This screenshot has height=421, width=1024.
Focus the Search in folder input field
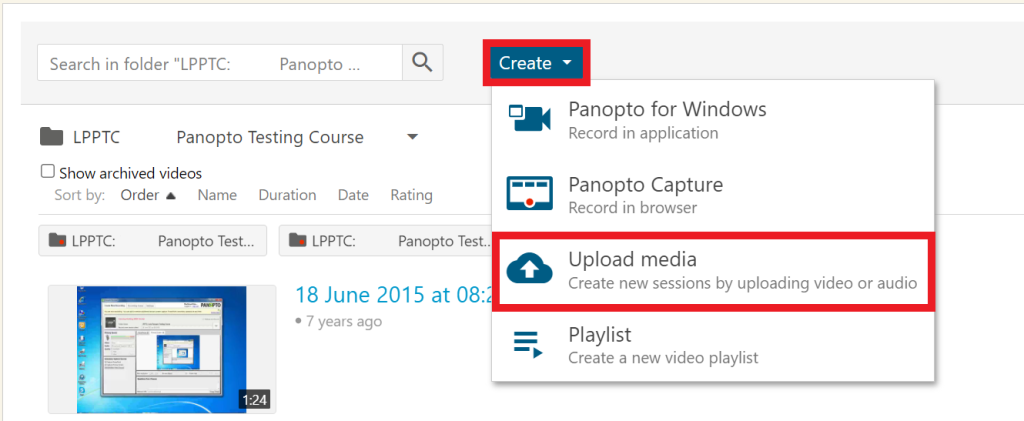(x=220, y=63)
